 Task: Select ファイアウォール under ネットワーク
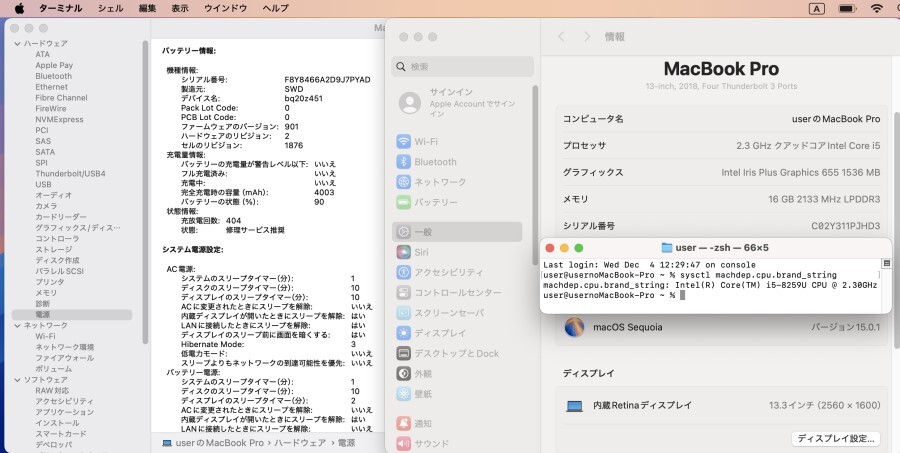(64, 358)
